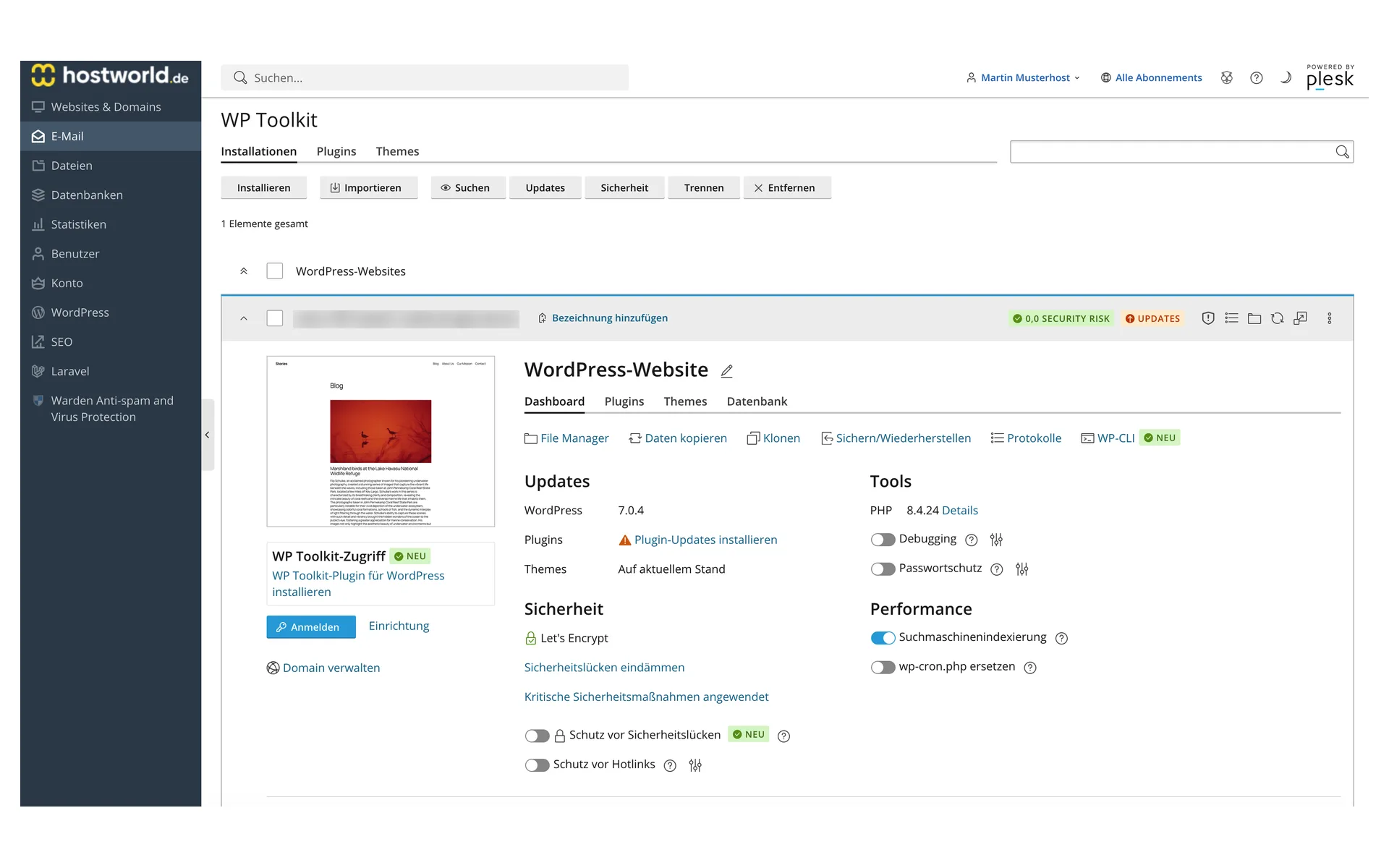The height and width of the screenshot is (868, 1389).
Task: Open Plugin-Updates installieren link
Action: coord(705,540)
